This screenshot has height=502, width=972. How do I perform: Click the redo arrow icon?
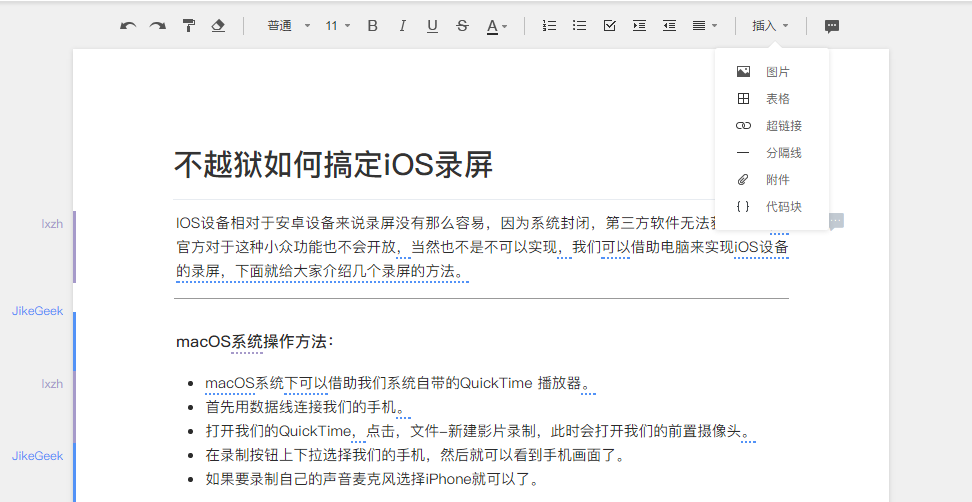point(158,26)
